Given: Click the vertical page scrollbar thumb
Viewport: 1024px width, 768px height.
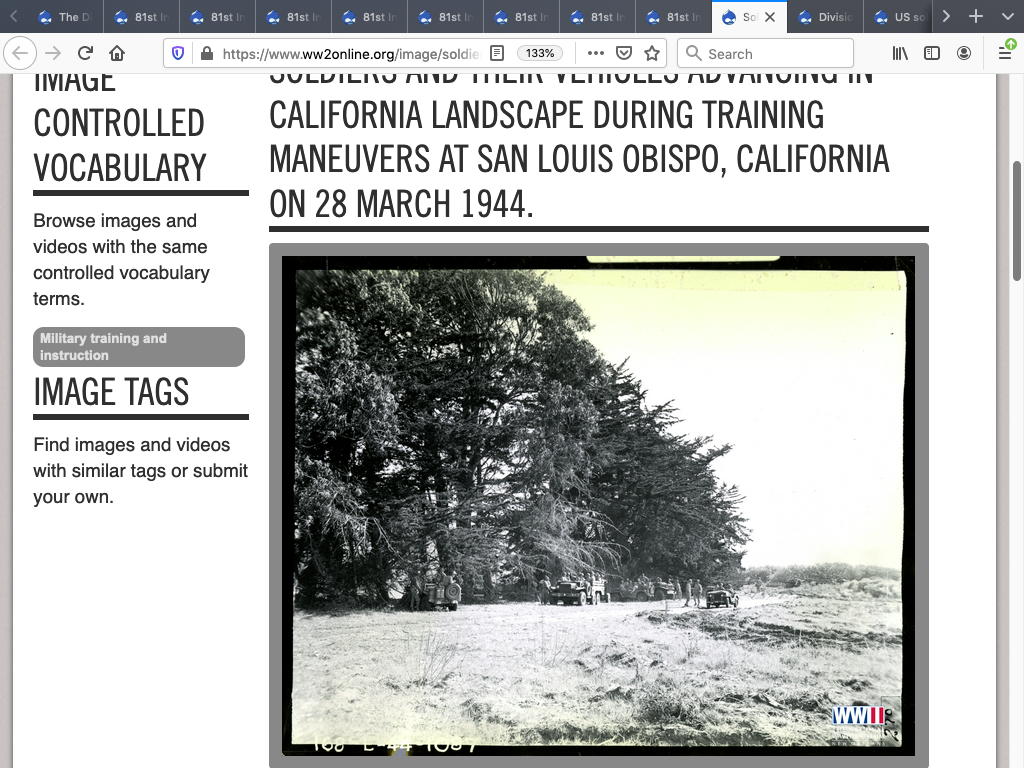Looking at the screenshot, I should point(1016,220).
